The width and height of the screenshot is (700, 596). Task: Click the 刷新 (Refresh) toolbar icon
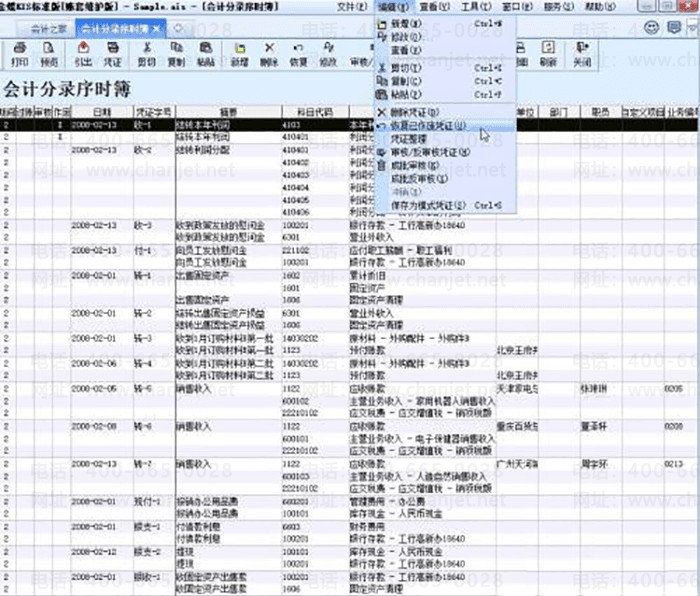547,52
